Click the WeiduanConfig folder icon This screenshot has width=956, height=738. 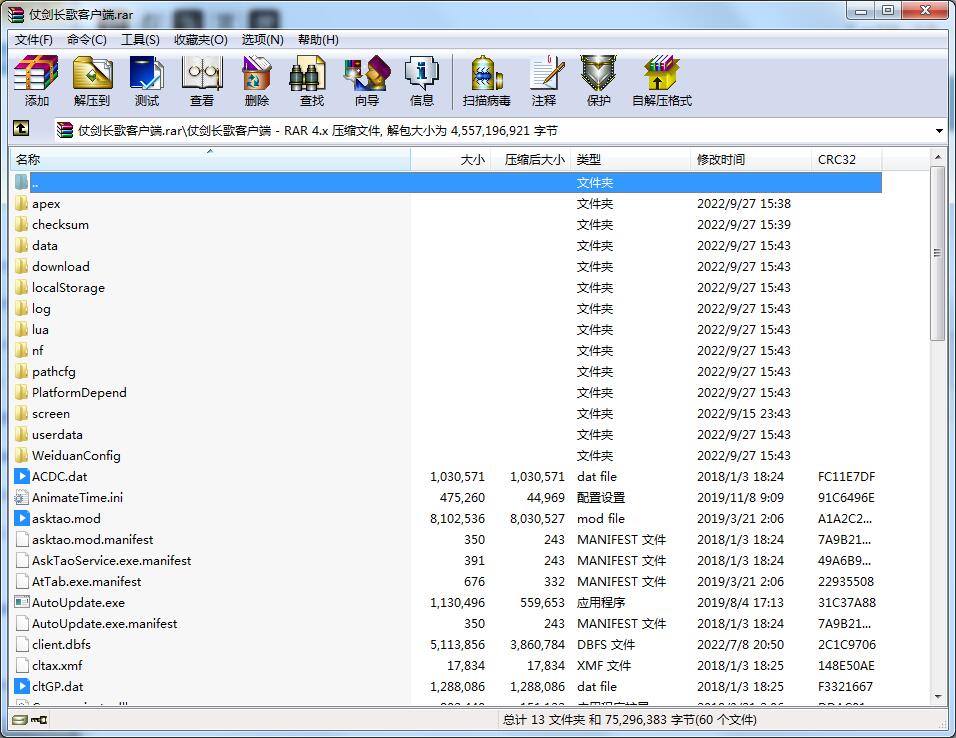21,455
